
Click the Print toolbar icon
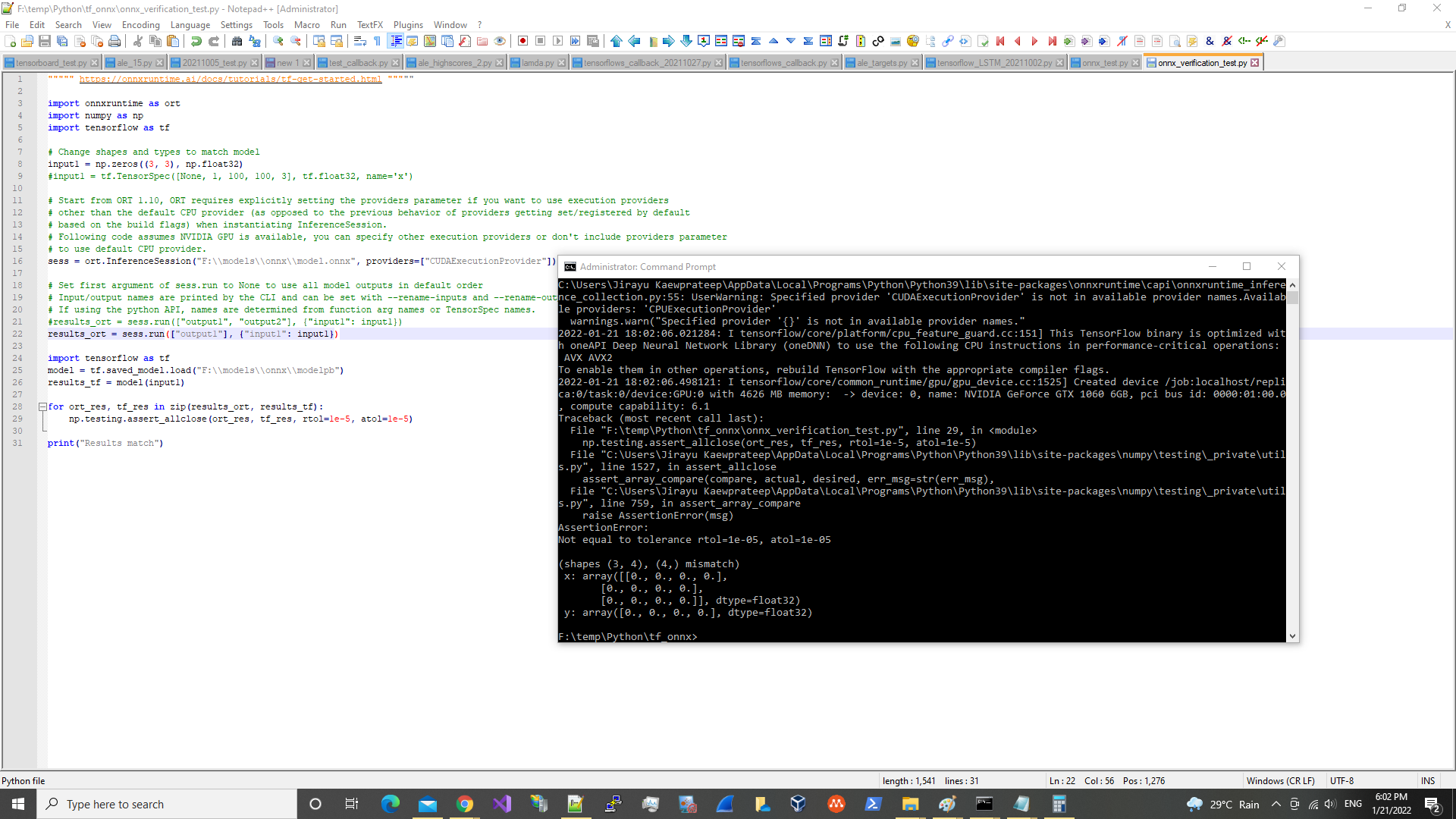(115, 41)
